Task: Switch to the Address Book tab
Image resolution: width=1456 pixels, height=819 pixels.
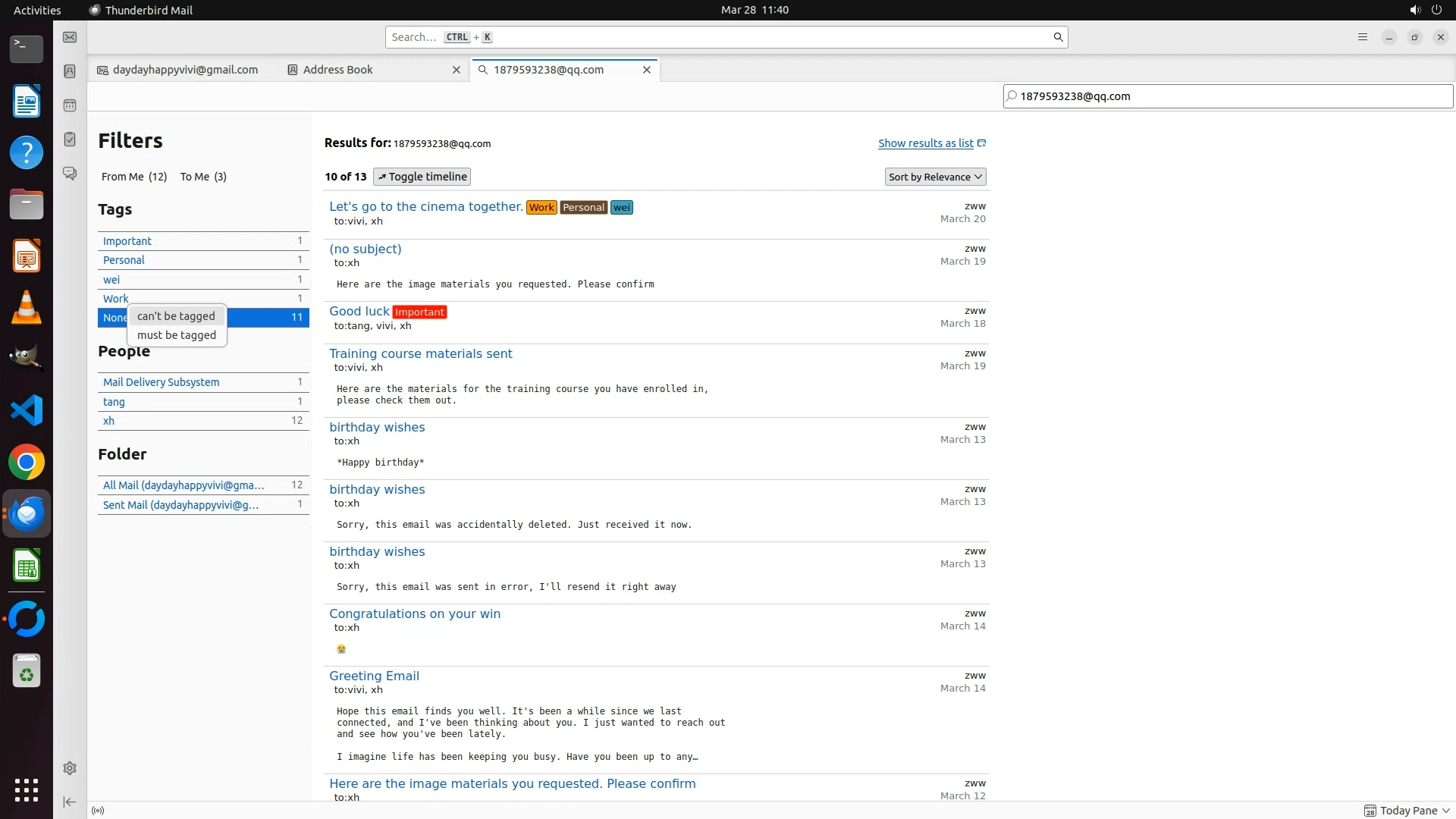Action: [338, 70]
